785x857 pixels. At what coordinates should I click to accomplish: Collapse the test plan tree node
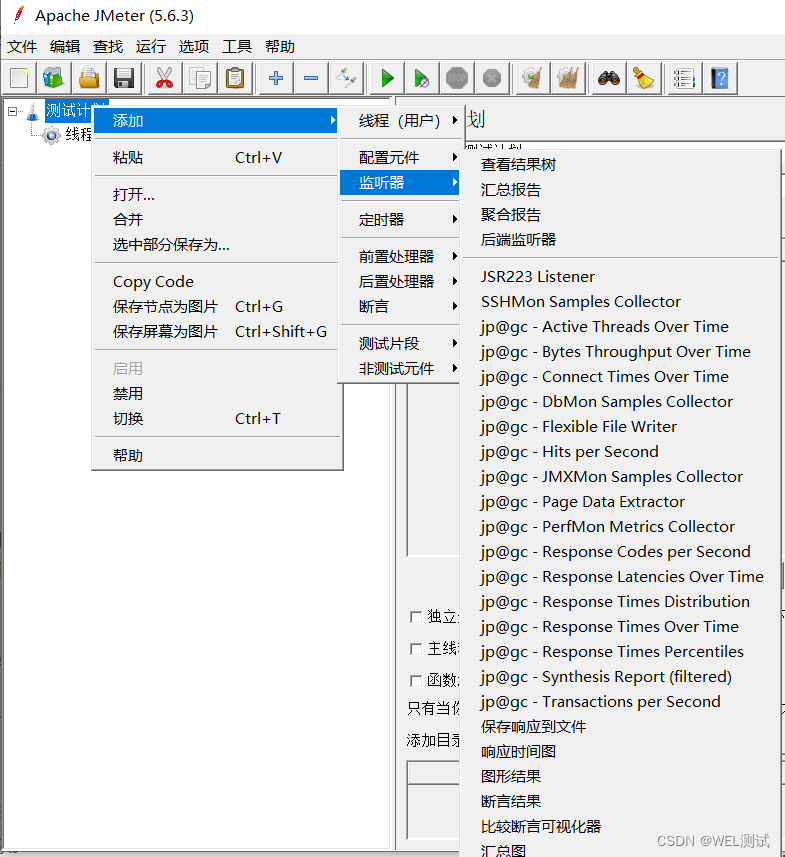click(x=12, y=111)
